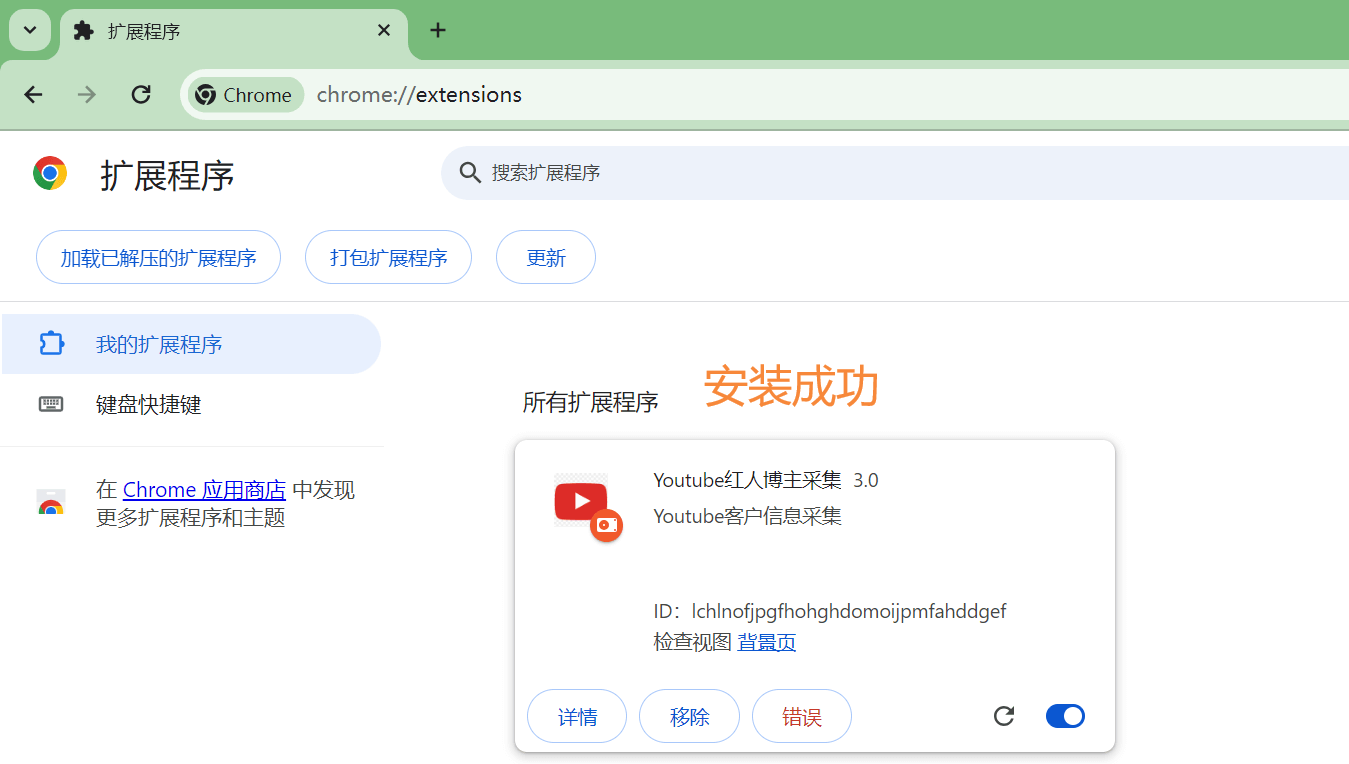Click the 搜索扩展程序 search field
Screen dimensions: 1349x764
(x=895, y=173)
